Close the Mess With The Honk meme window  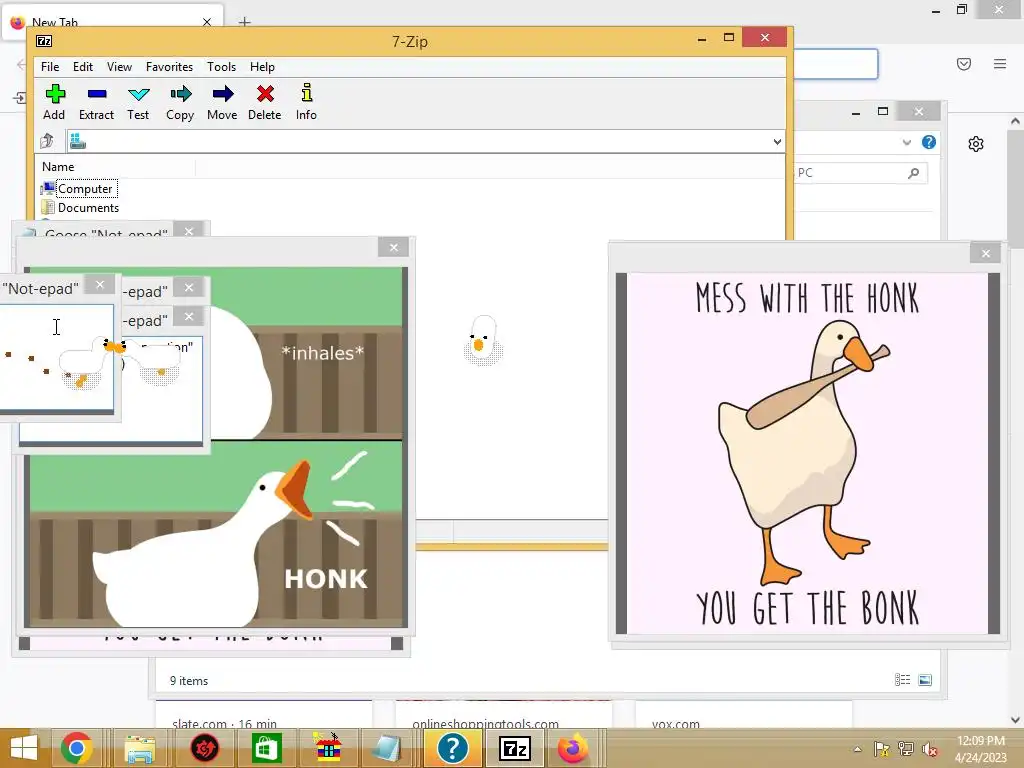click(x=985, y=253)
